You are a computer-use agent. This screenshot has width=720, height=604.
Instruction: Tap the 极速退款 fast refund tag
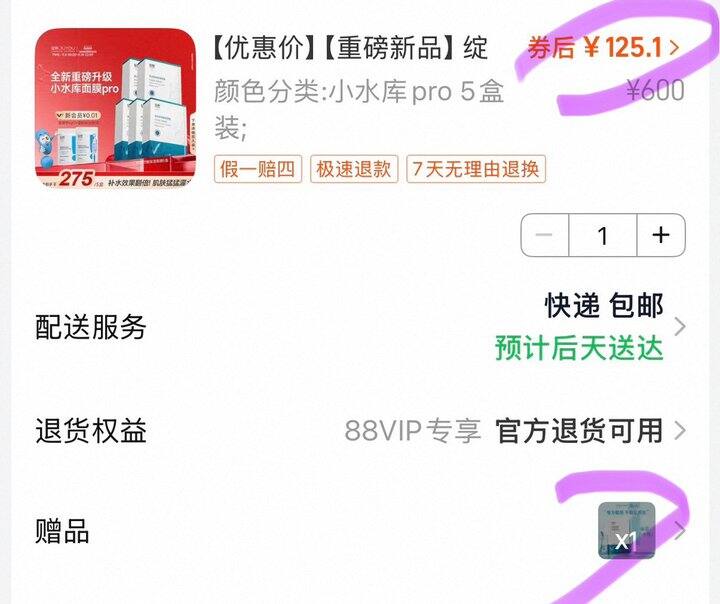click(x=354, y=169)
